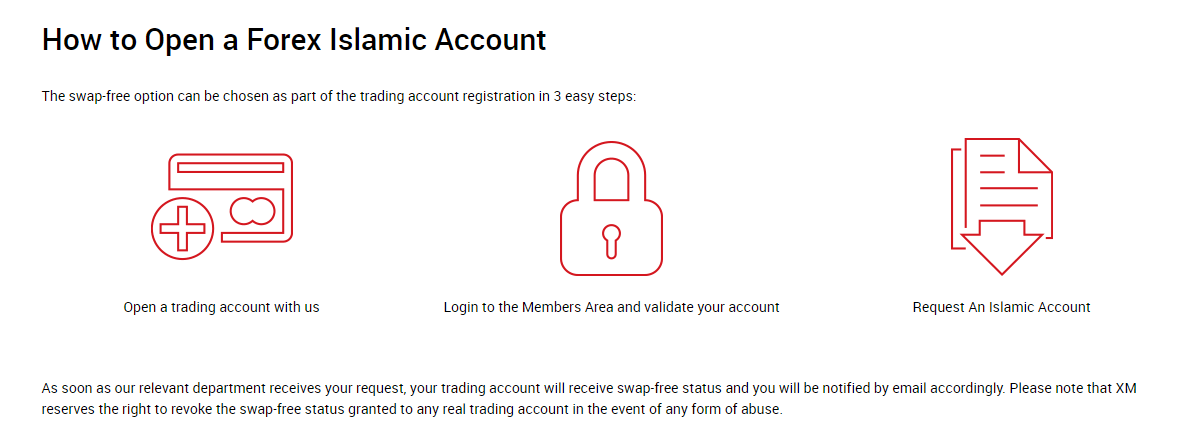Viewport: 1185px width, 435px height.
Task: Click the text lines on the document icon
Action: click(1008, 180)
